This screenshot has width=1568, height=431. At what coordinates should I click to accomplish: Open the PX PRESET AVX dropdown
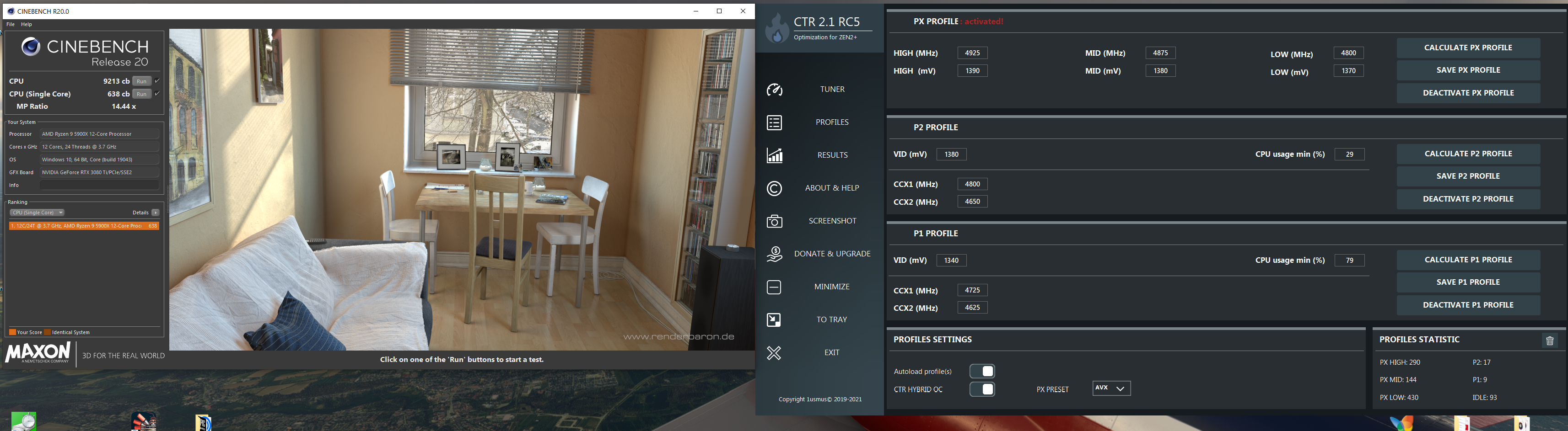pos(1111,388)
